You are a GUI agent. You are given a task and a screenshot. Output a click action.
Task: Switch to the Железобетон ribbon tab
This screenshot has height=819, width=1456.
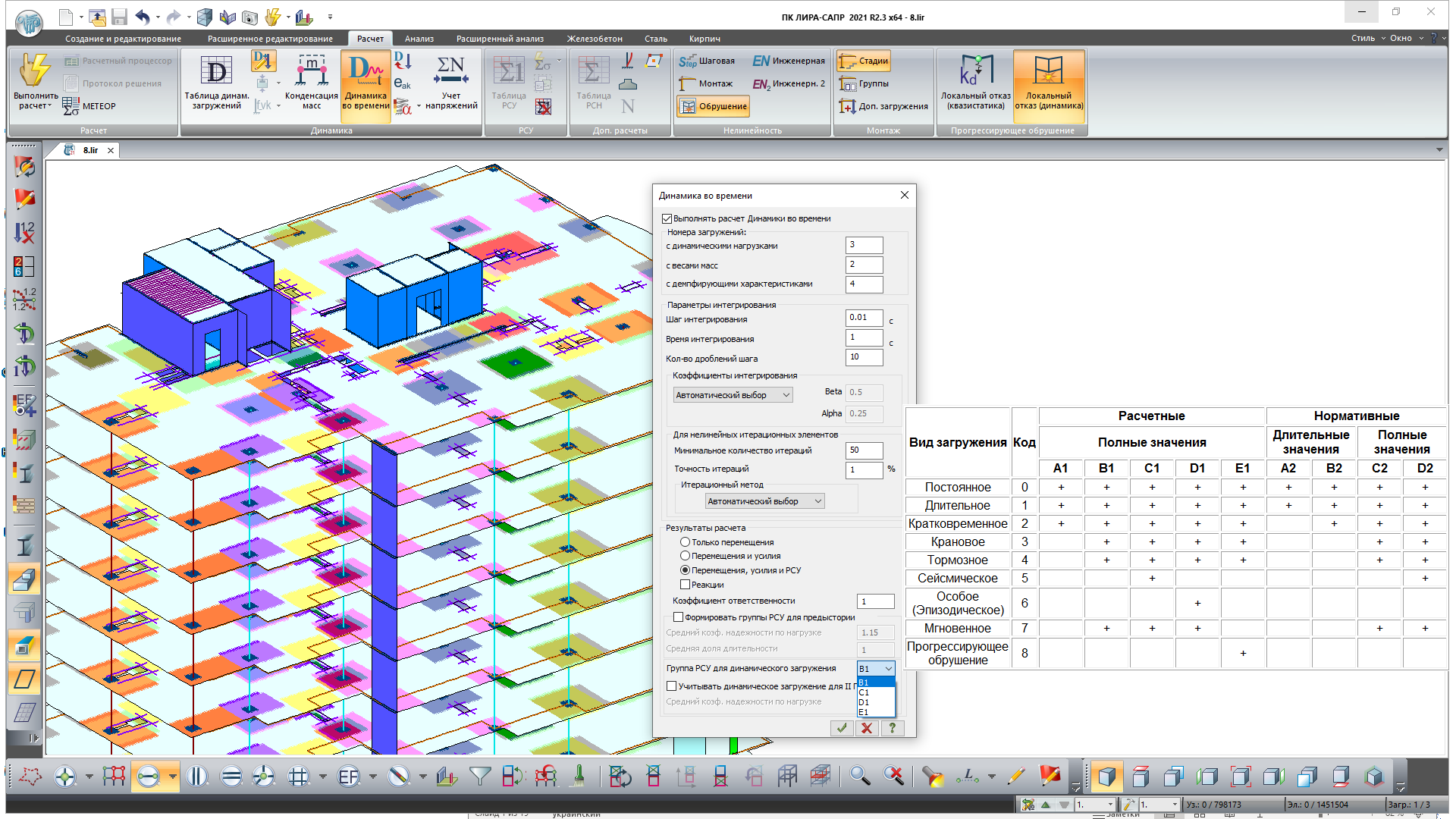point(595,38)
